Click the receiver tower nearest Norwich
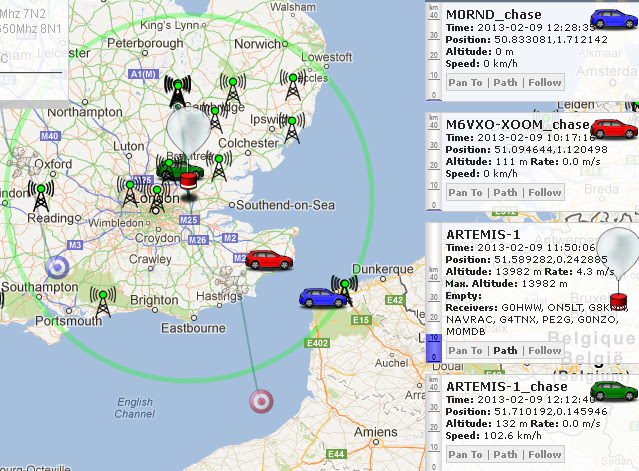Viewport: 639px width, 471px height. pos(233,89)
